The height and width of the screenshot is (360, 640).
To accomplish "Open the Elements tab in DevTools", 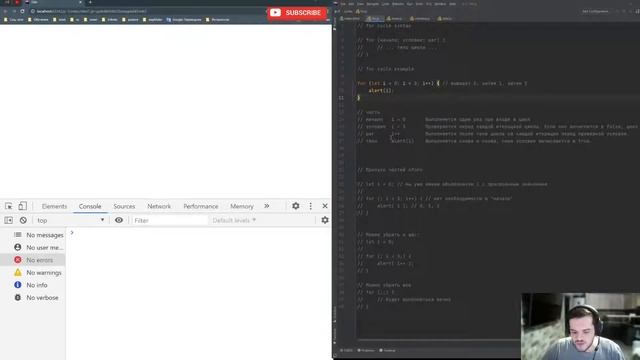I will tap(54, 207).
